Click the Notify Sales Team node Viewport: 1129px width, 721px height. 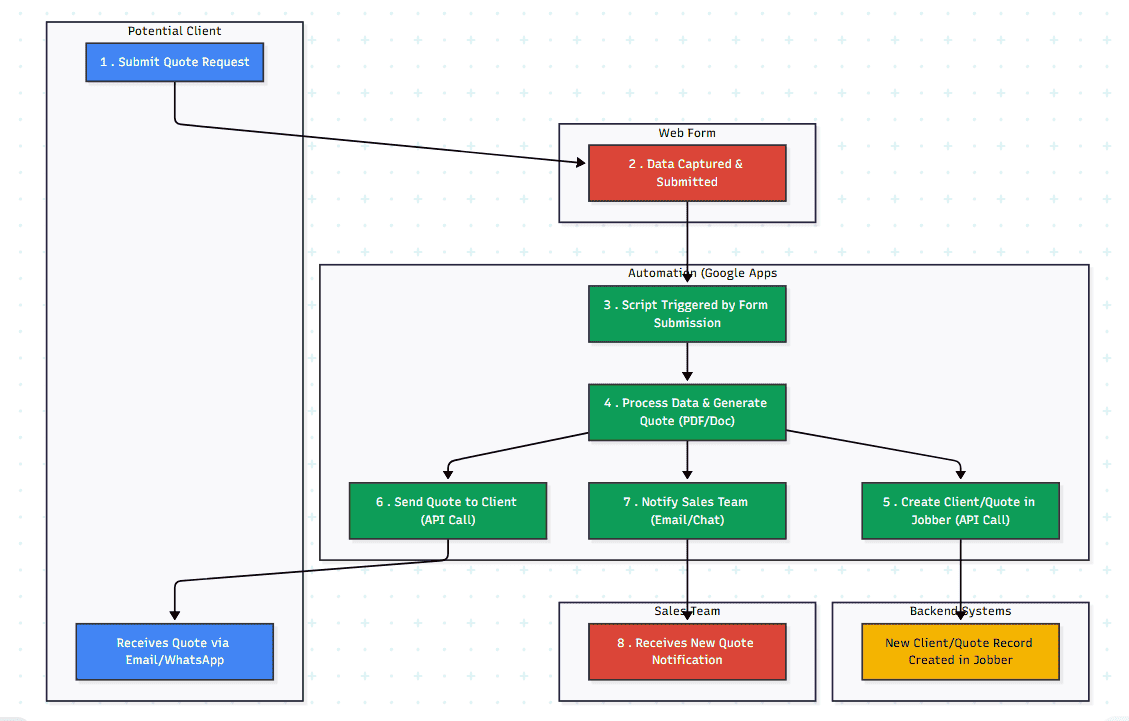pyautogui.click(x=686, y=511)
